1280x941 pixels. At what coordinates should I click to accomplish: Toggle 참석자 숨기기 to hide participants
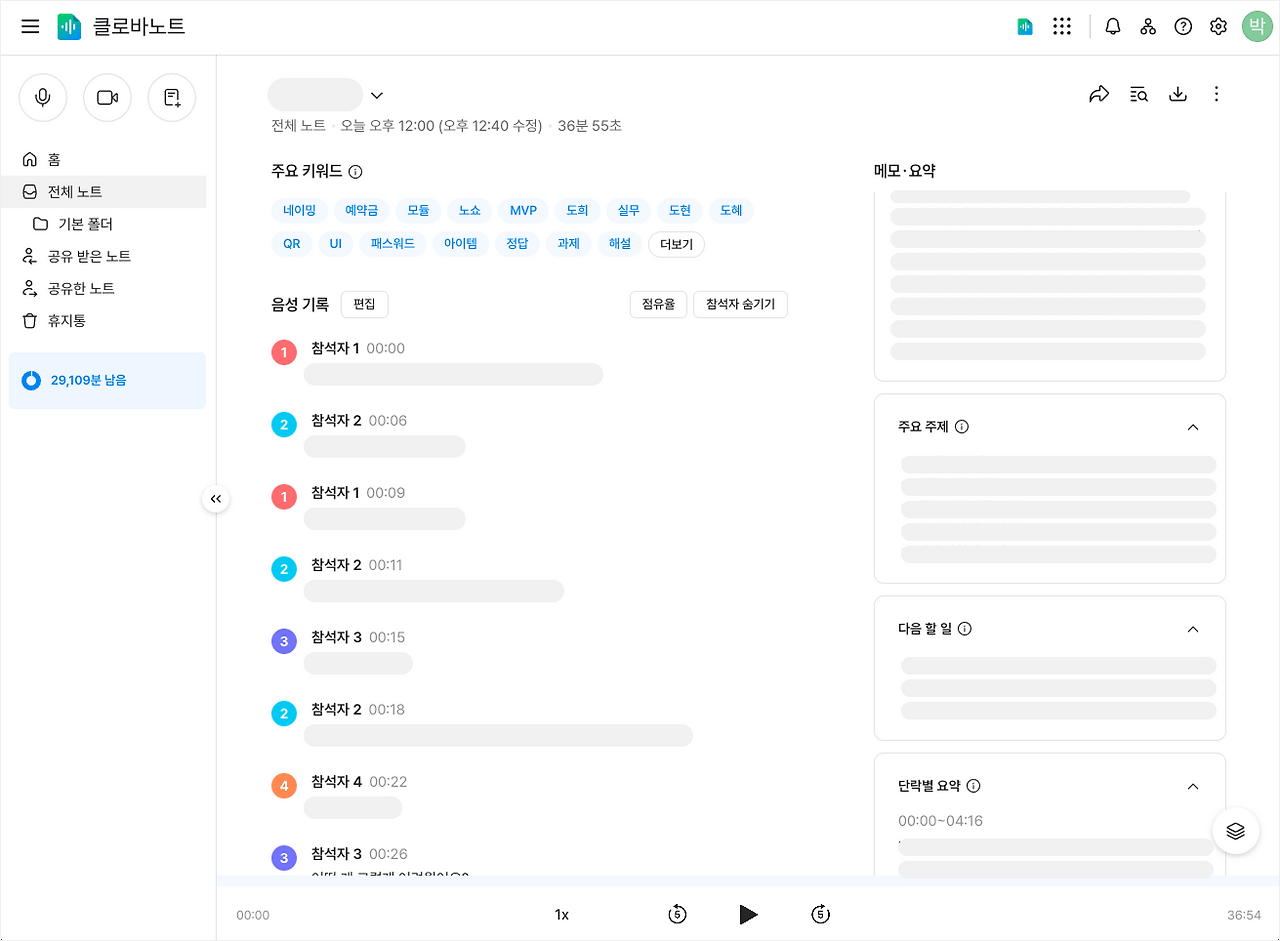(x=740, y=304)
